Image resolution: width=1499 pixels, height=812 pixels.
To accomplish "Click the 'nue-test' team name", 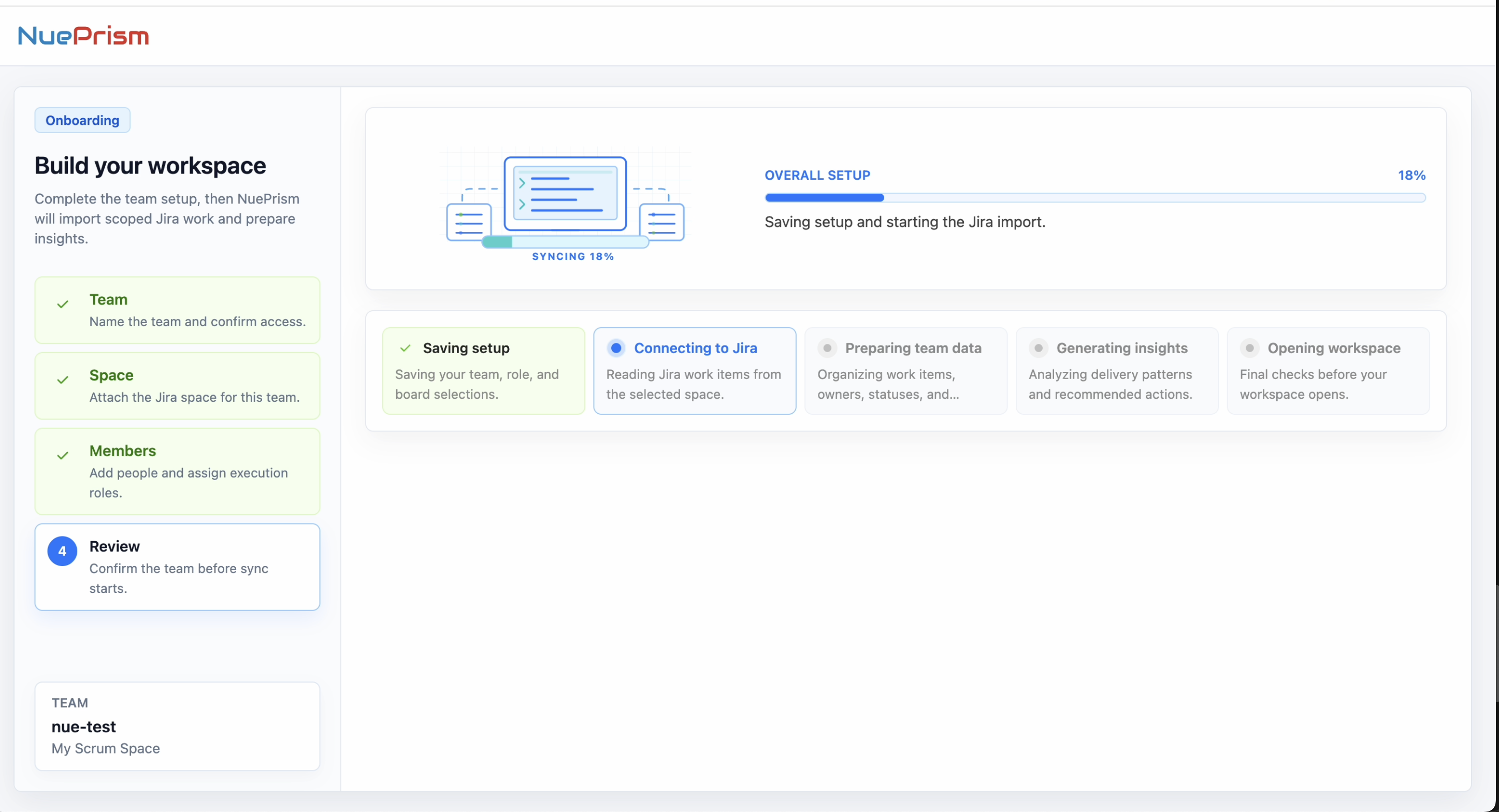I will click(x=84, y=727).
